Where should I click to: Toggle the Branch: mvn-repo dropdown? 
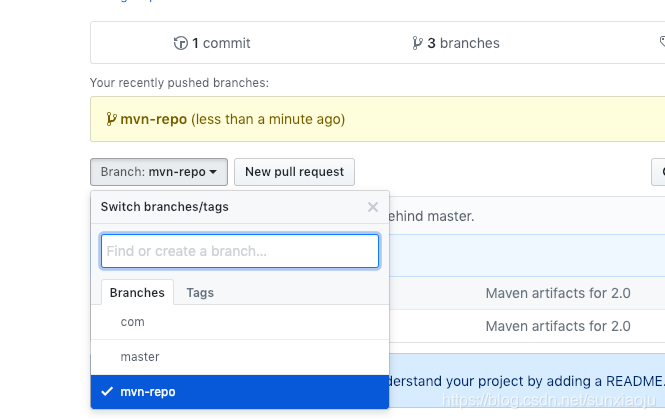click(159, 172)
